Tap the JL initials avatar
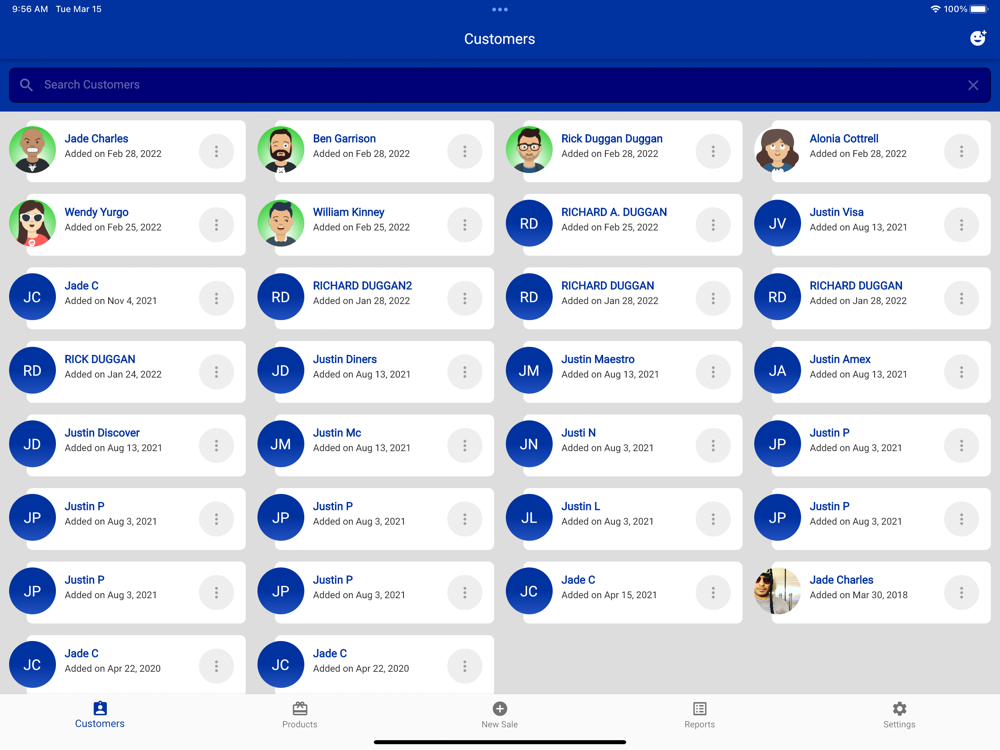Screen dimensions: 1000x750 529,518
